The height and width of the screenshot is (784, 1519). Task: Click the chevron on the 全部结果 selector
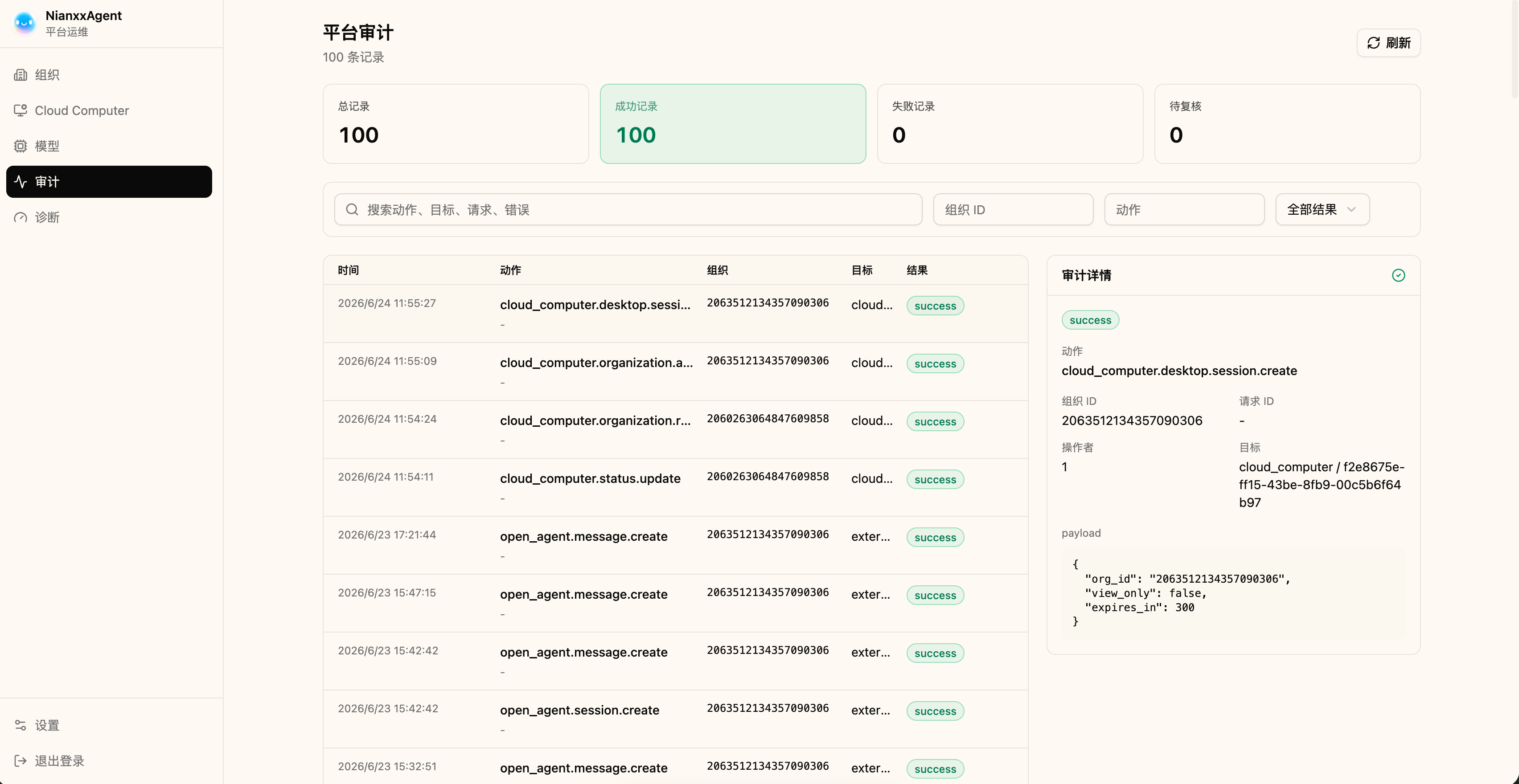click(1351, 209)
